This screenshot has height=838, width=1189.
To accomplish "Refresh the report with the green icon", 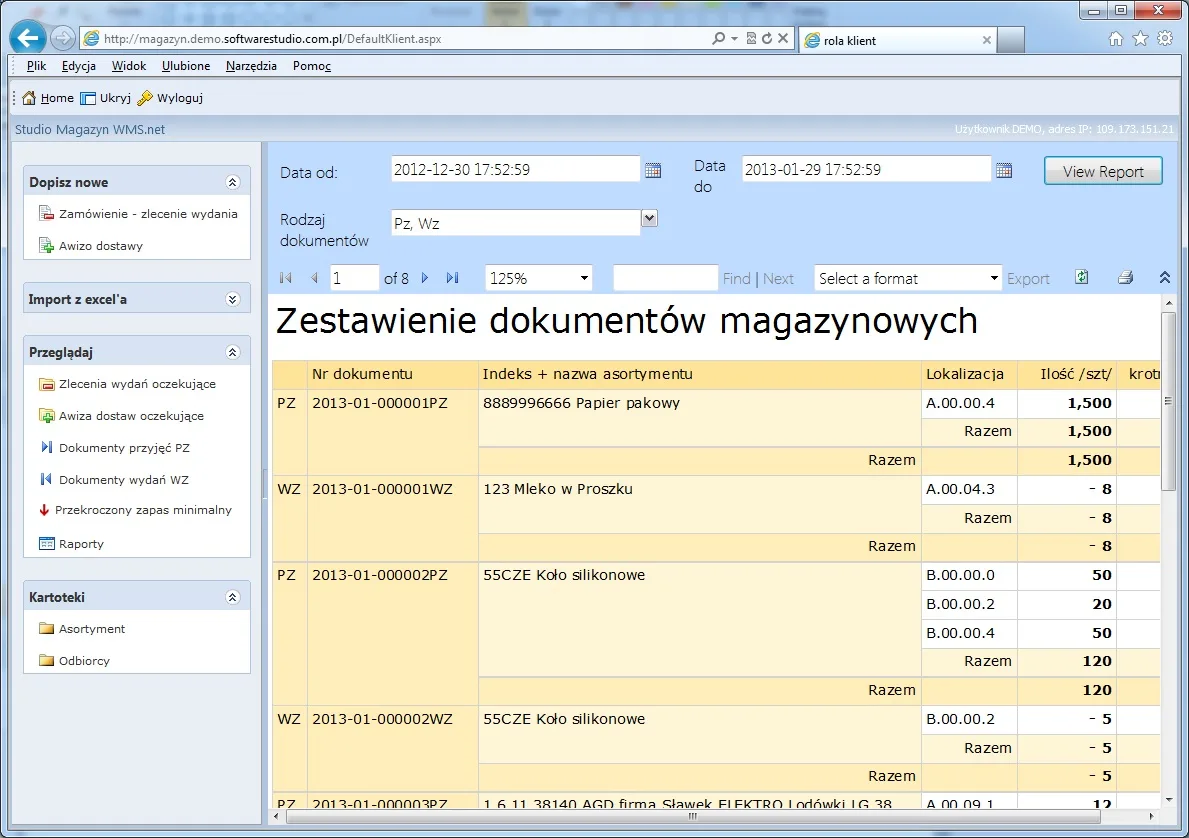I will 1082,278.
